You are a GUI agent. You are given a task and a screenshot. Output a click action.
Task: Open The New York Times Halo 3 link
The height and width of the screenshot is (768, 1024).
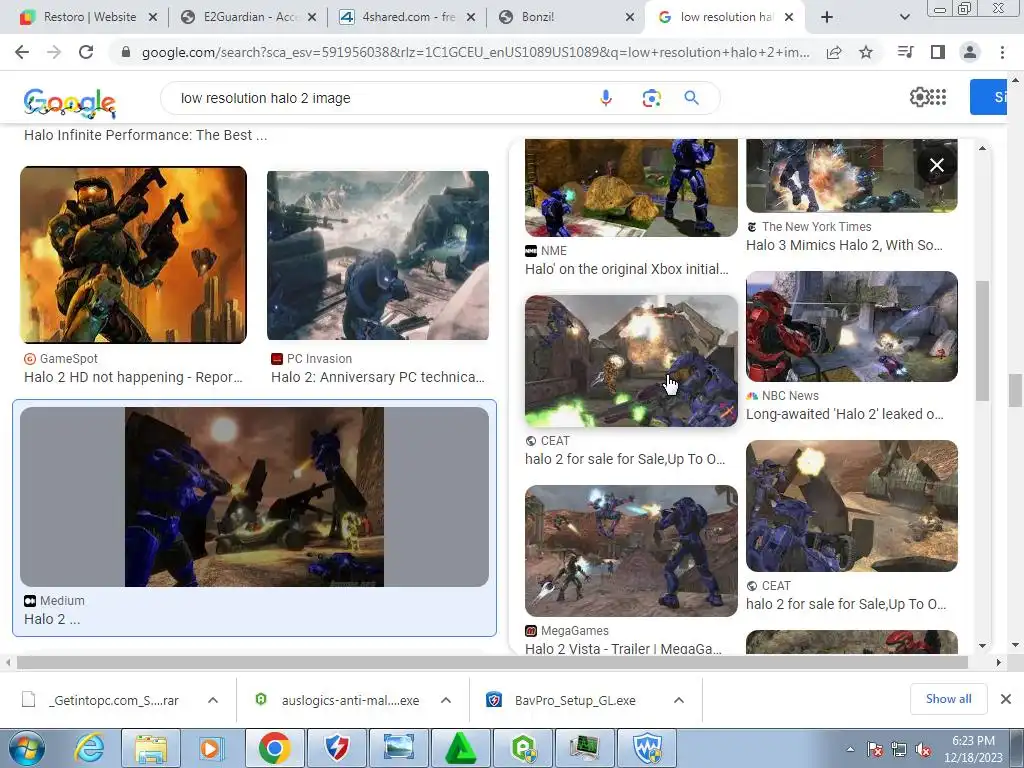coord(844,245)
